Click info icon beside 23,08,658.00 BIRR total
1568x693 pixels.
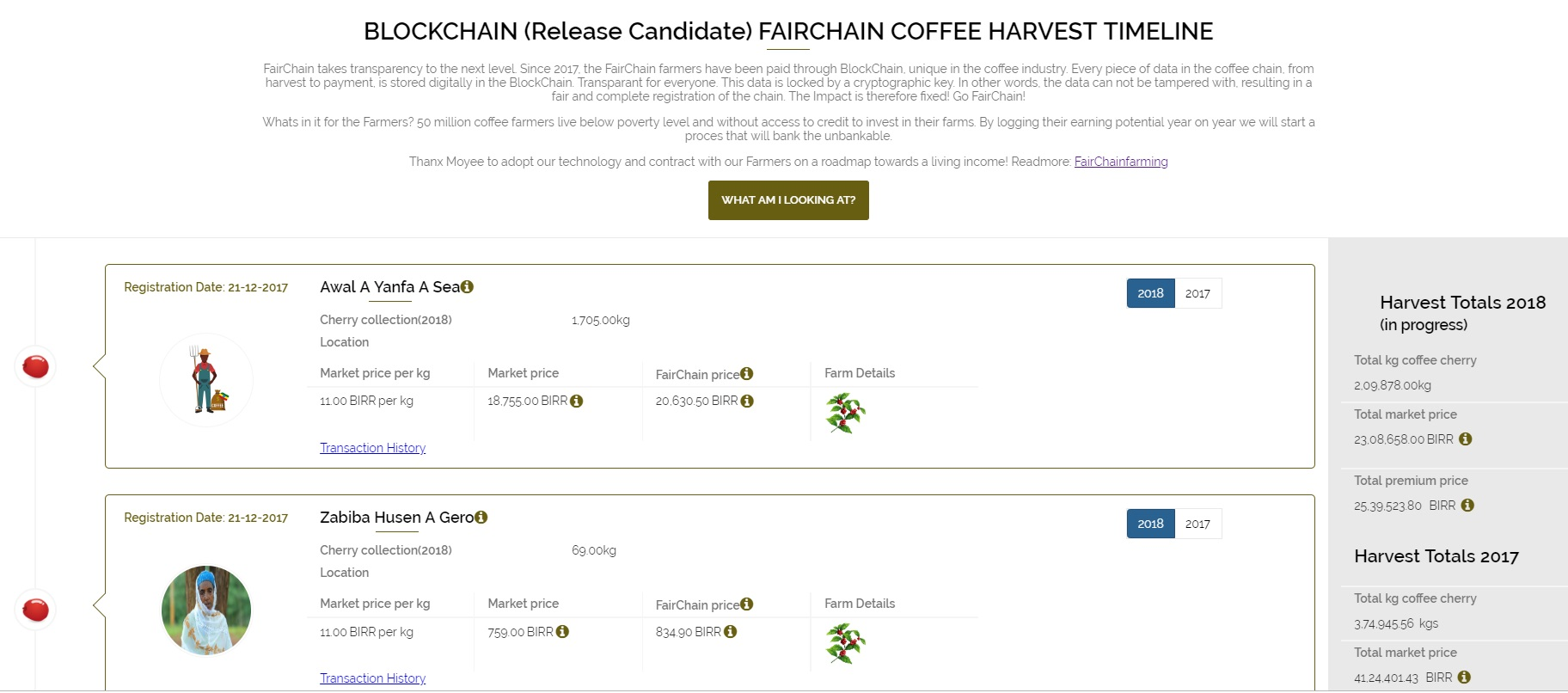pos(1466,439)
